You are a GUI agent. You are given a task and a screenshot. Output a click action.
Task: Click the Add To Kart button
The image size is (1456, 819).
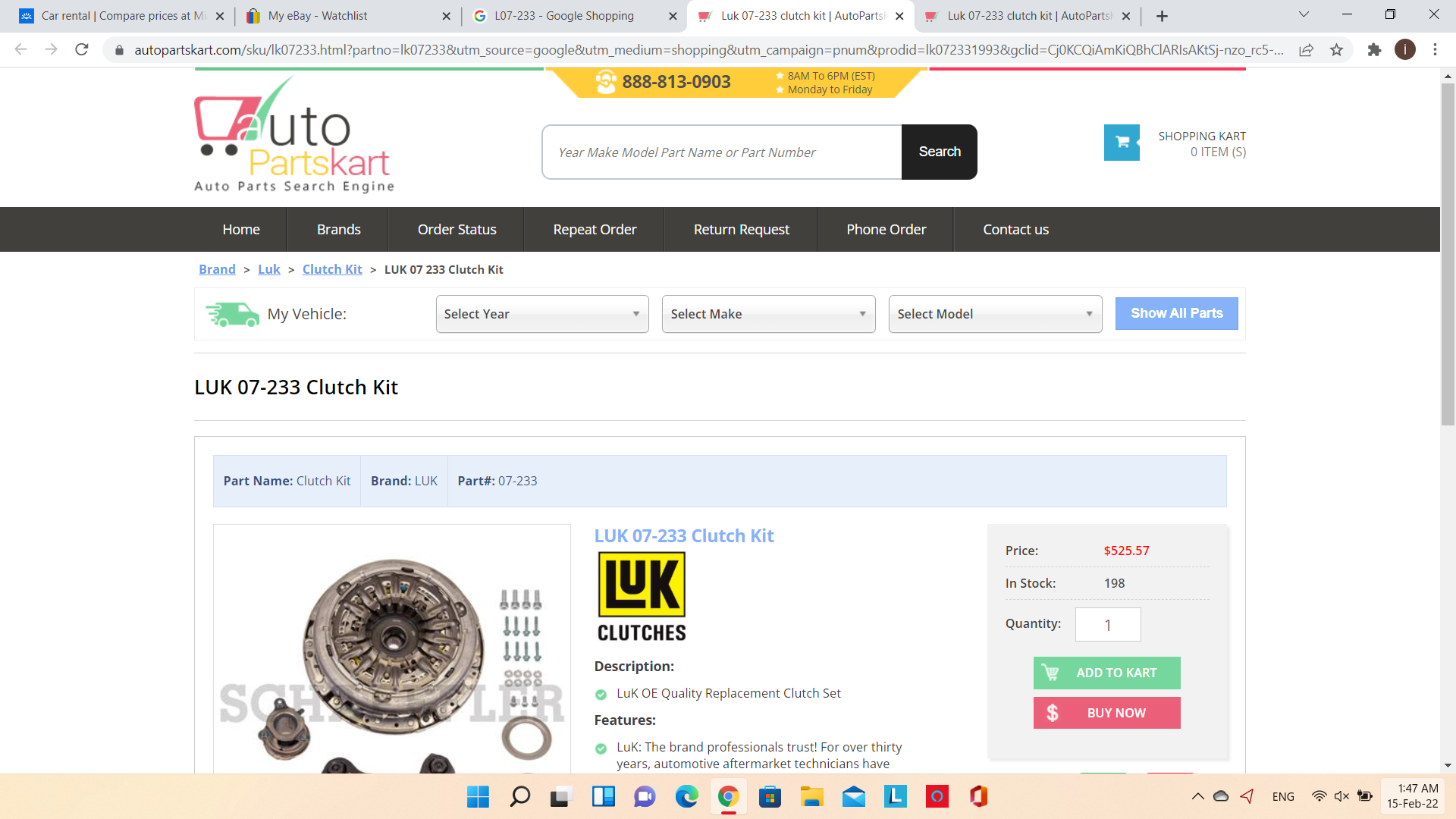click(1106, 673)
